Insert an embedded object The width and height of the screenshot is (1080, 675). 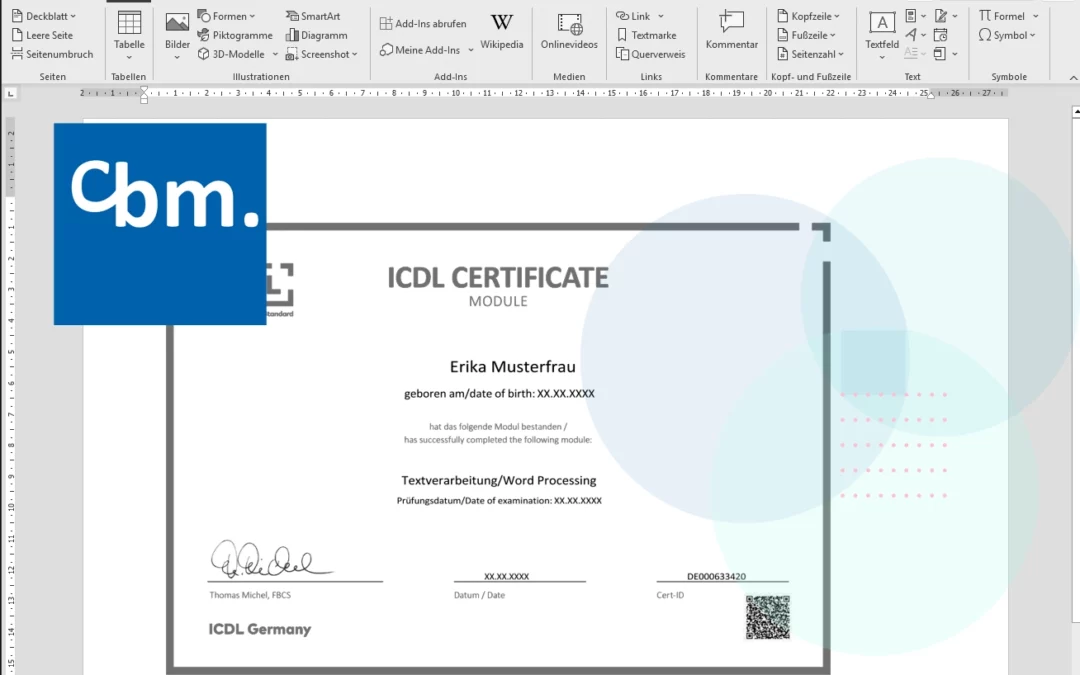[x=940, y=53]
